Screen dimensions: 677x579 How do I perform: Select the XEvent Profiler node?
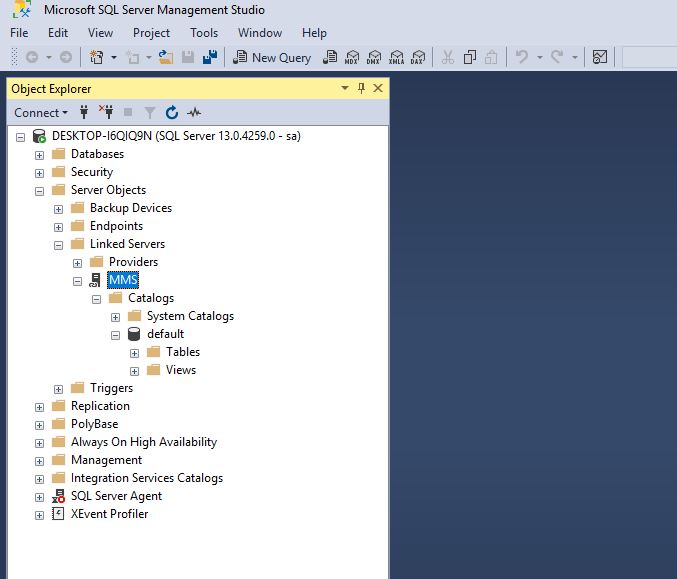pyautogui.click(x=109, y=514)
